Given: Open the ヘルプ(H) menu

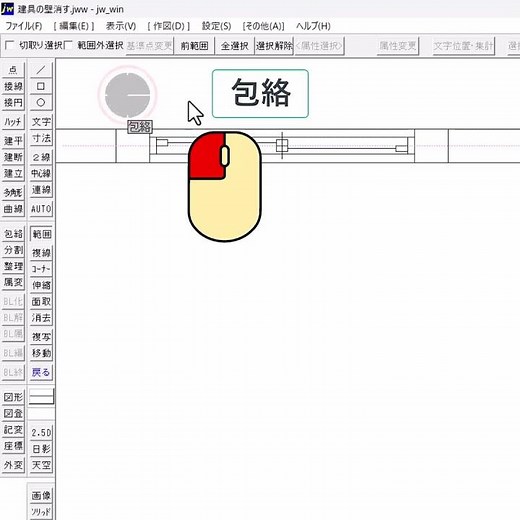Looking at the screenshot, I should [313, 26].
